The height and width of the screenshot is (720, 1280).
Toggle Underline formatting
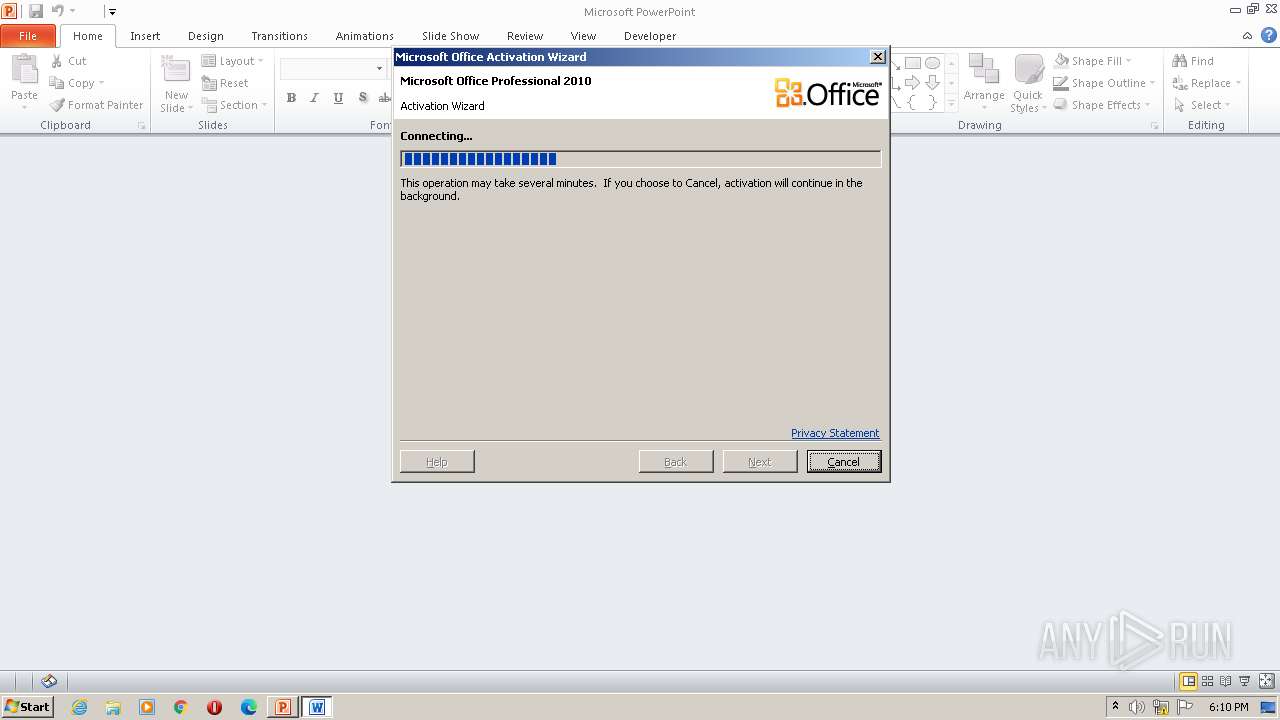338,97
